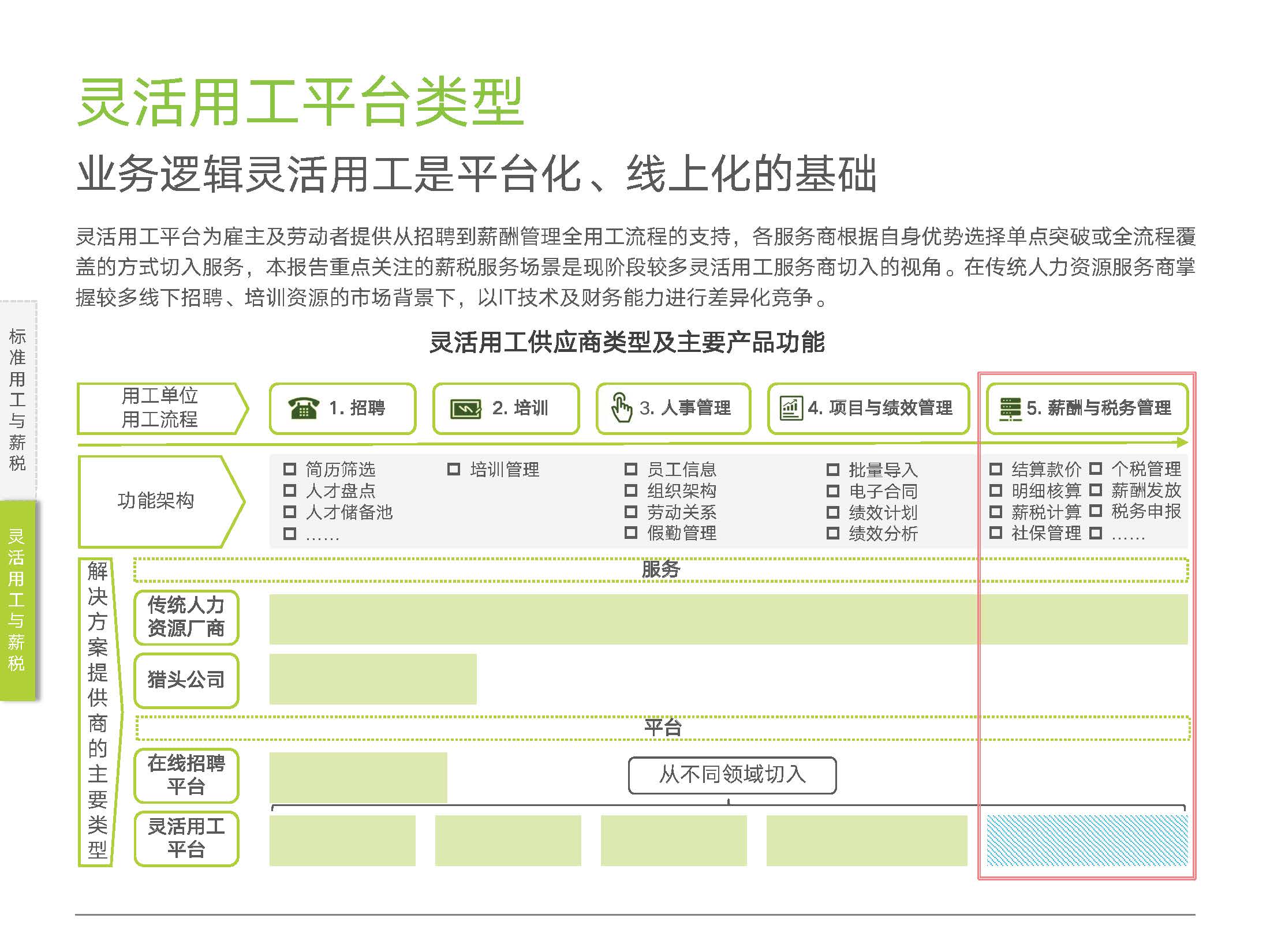Click the training screen icon beside 培训
Screen dimensions: 1270x952
coord(466,409)
